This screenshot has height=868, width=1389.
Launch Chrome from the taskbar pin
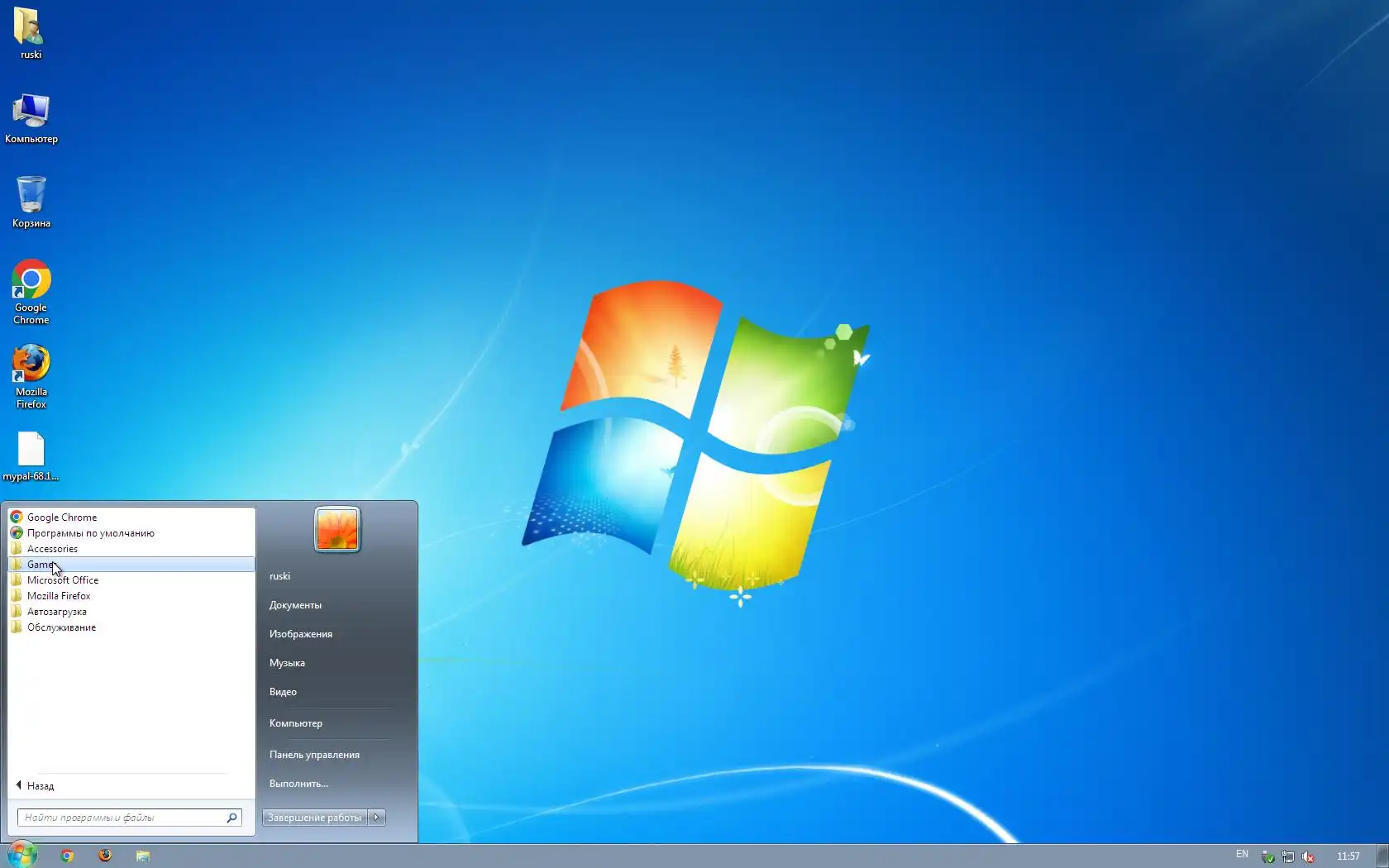67,856
